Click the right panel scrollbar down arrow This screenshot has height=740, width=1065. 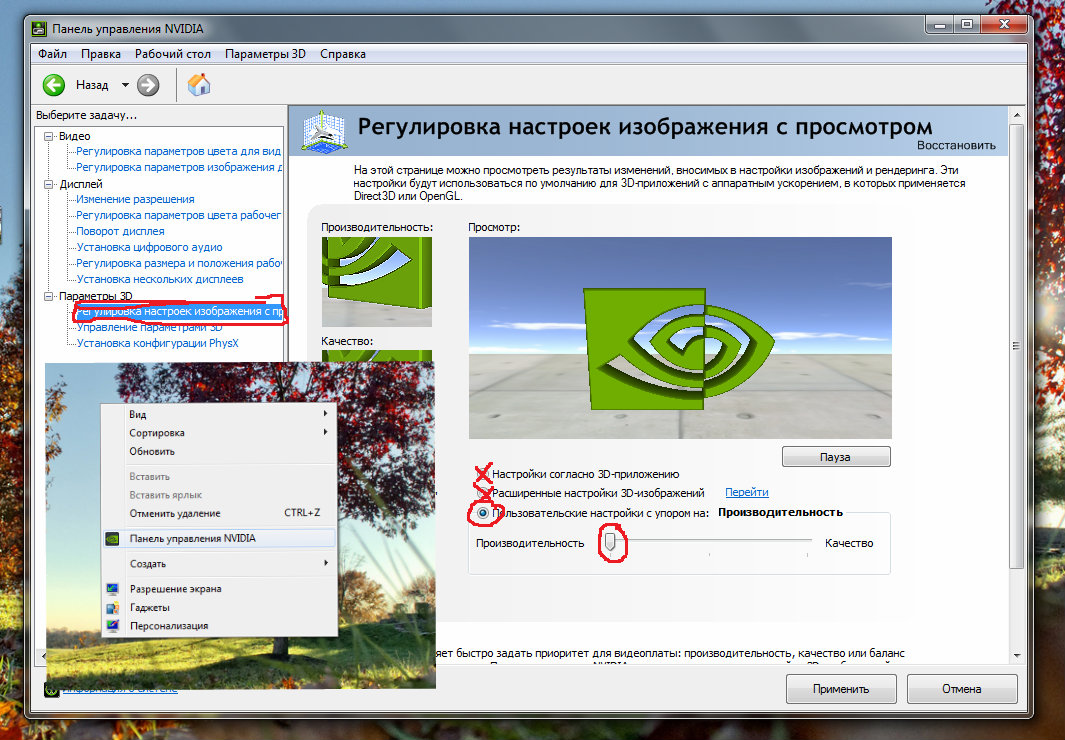pos(1016,656)
